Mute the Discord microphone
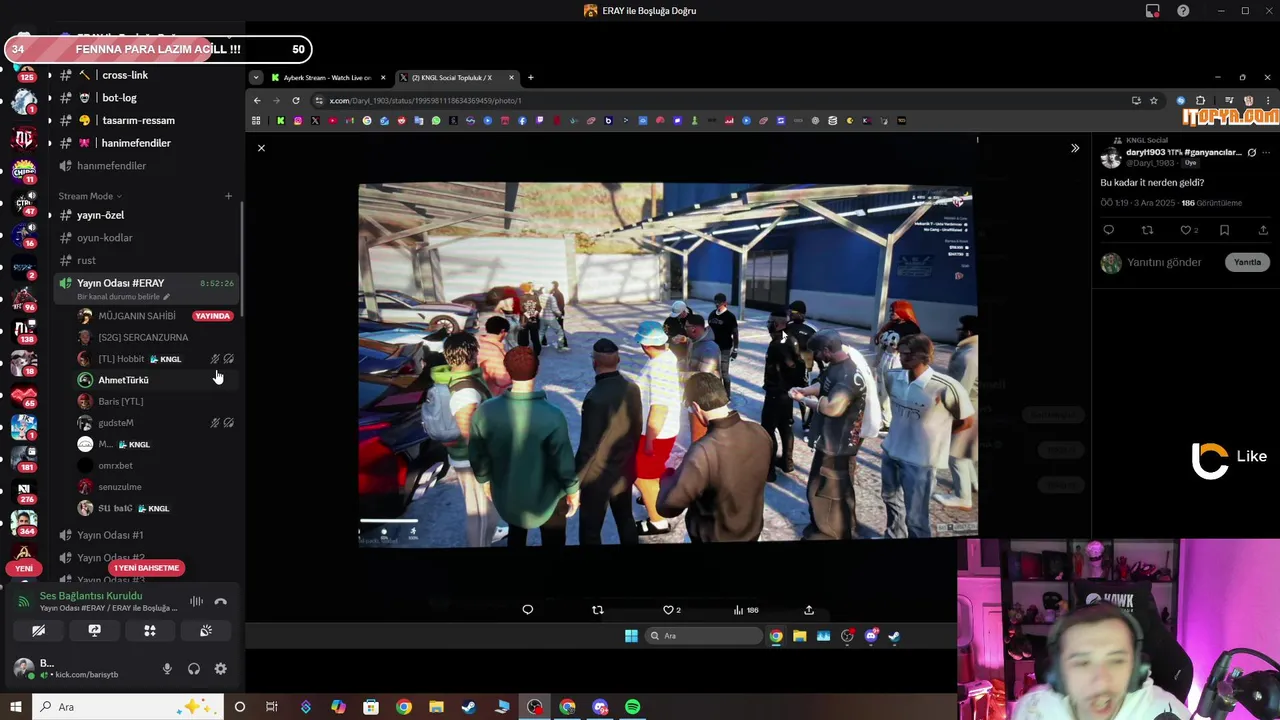The image size is (1280, 720). click(x=167, y=669)
